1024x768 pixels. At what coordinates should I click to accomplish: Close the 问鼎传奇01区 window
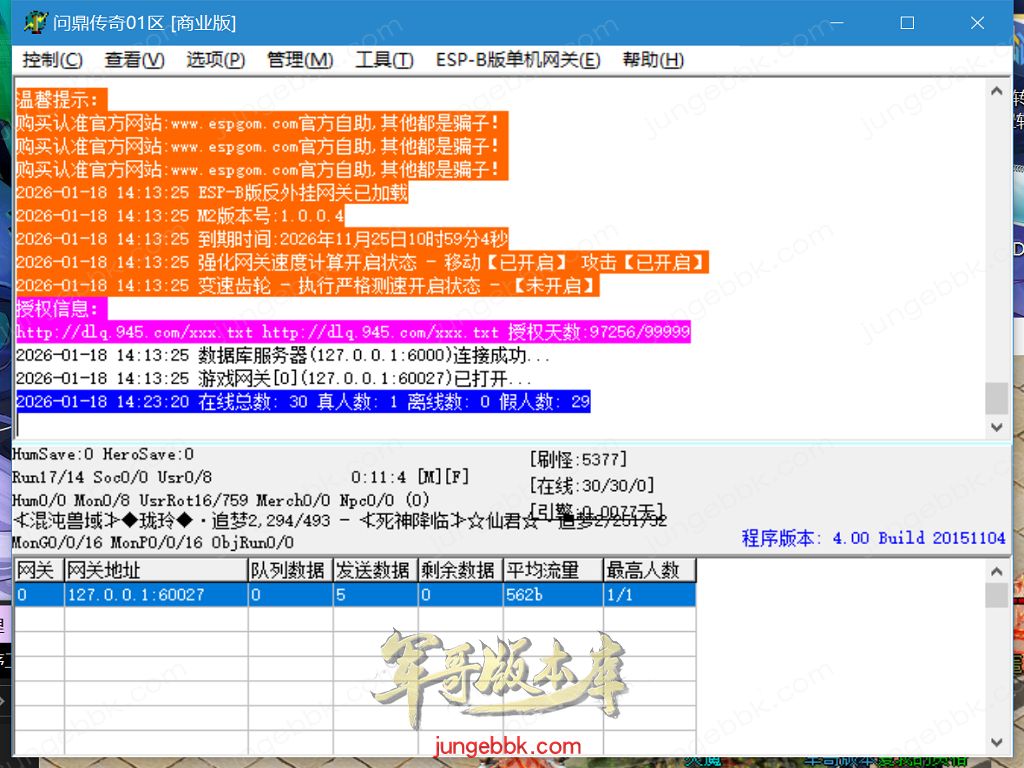pyautogui.click(x=977, y=23)
